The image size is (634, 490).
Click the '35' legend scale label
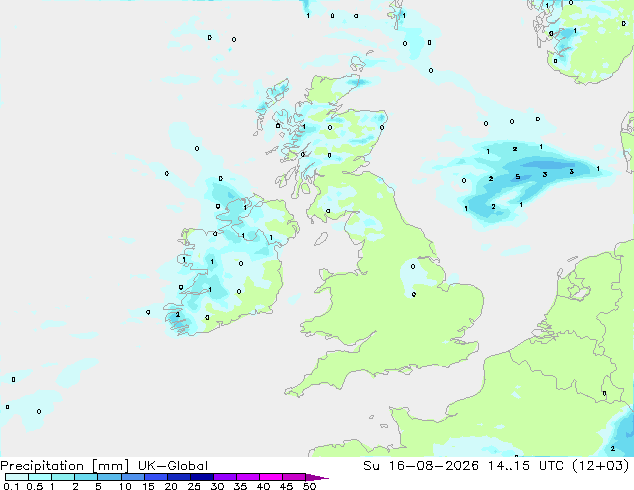[240, 486]
